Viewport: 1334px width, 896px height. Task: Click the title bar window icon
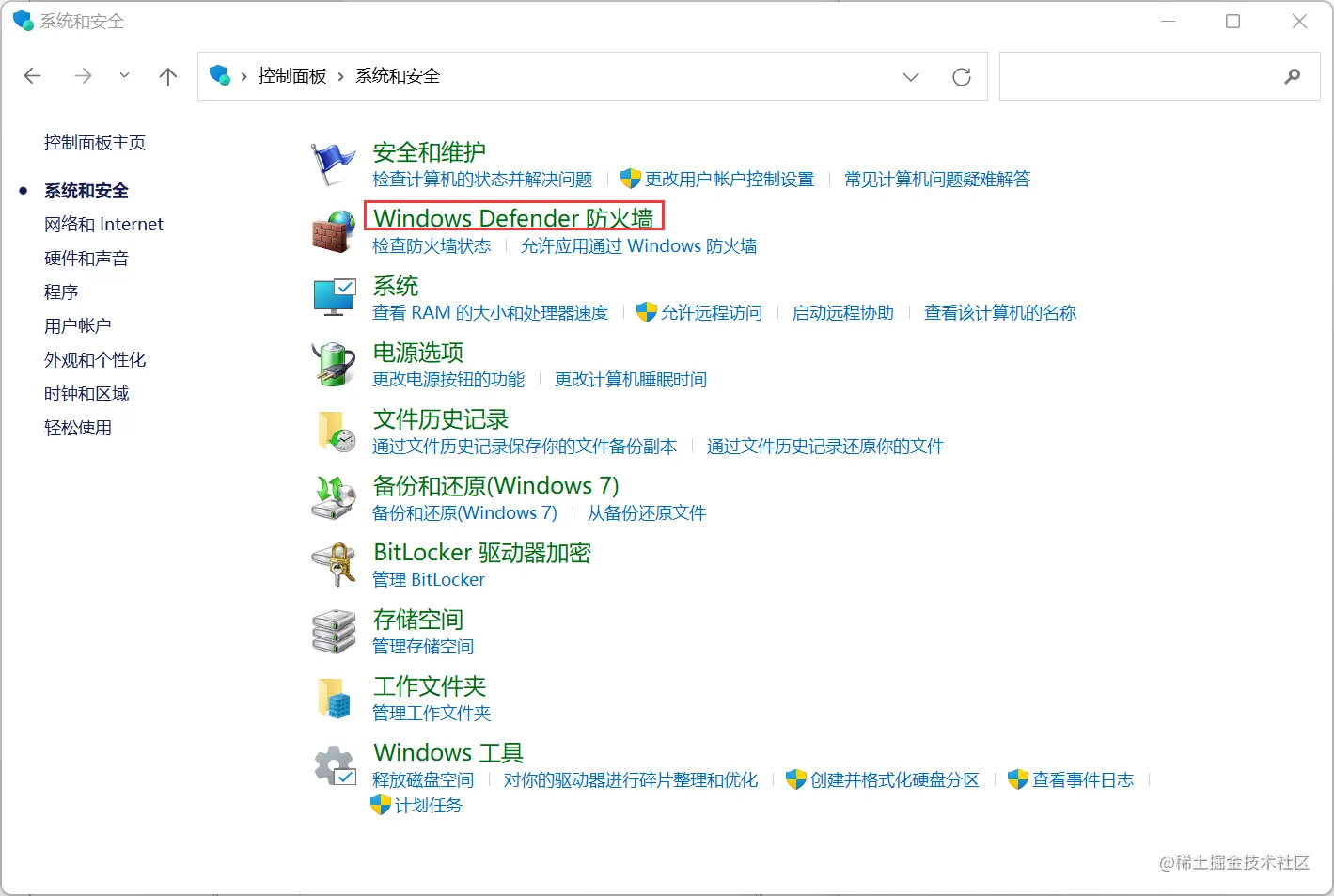pyautogui.click(x=23, y=21)
